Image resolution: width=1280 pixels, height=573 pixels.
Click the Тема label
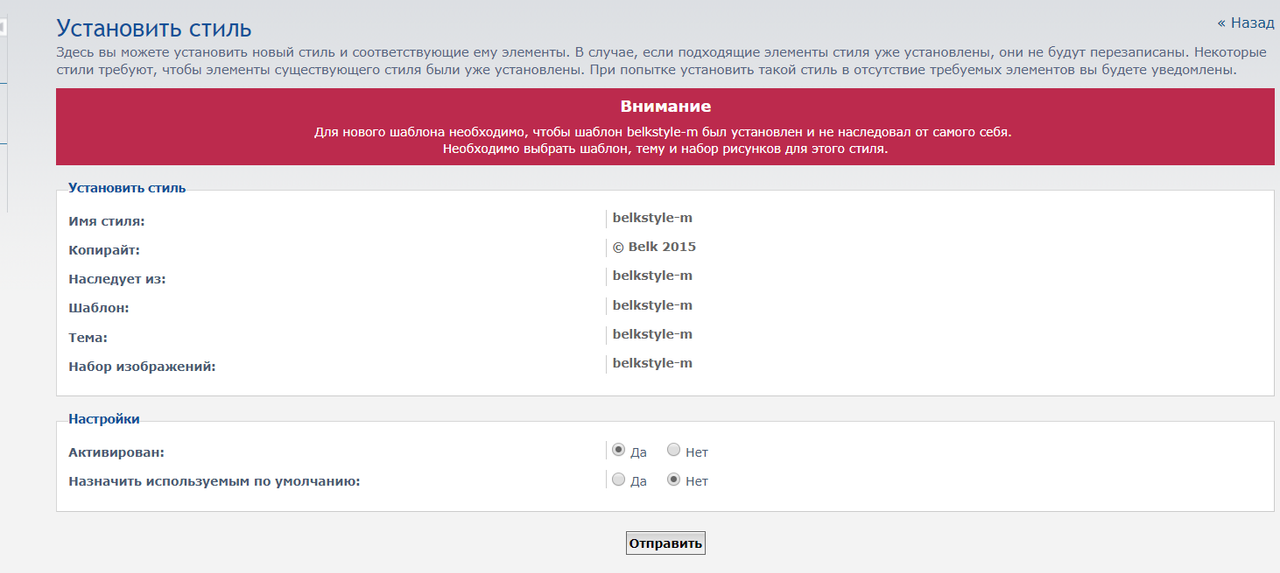[88, 338]
